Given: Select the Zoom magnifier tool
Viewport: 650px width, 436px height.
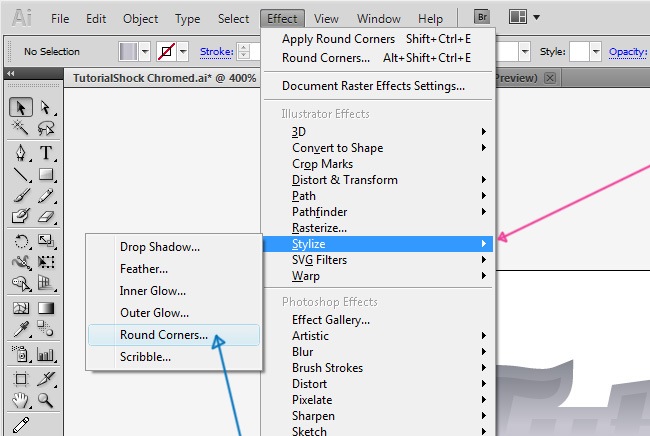Looking at the screenshot, I should pos(46,400).
